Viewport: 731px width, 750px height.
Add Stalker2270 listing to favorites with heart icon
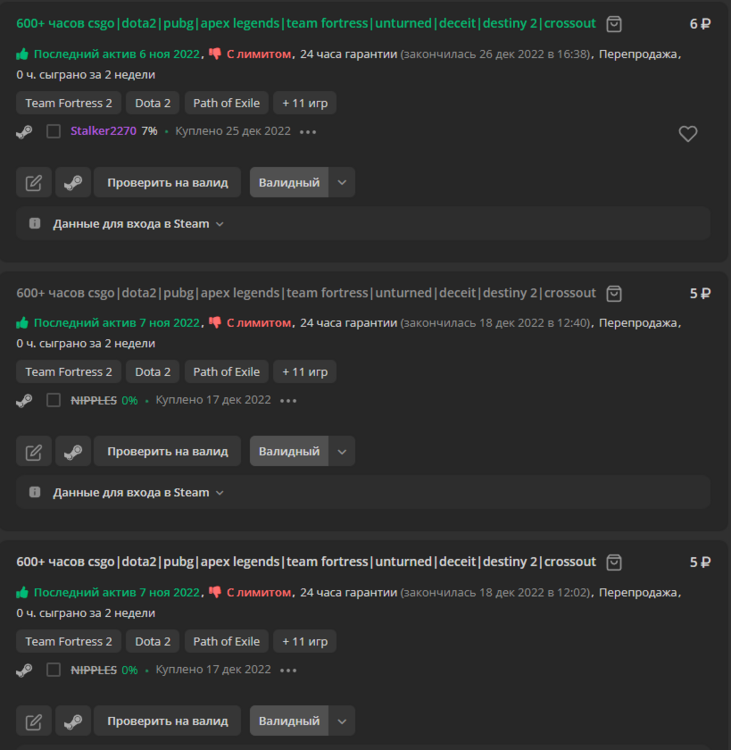(688, 134)
